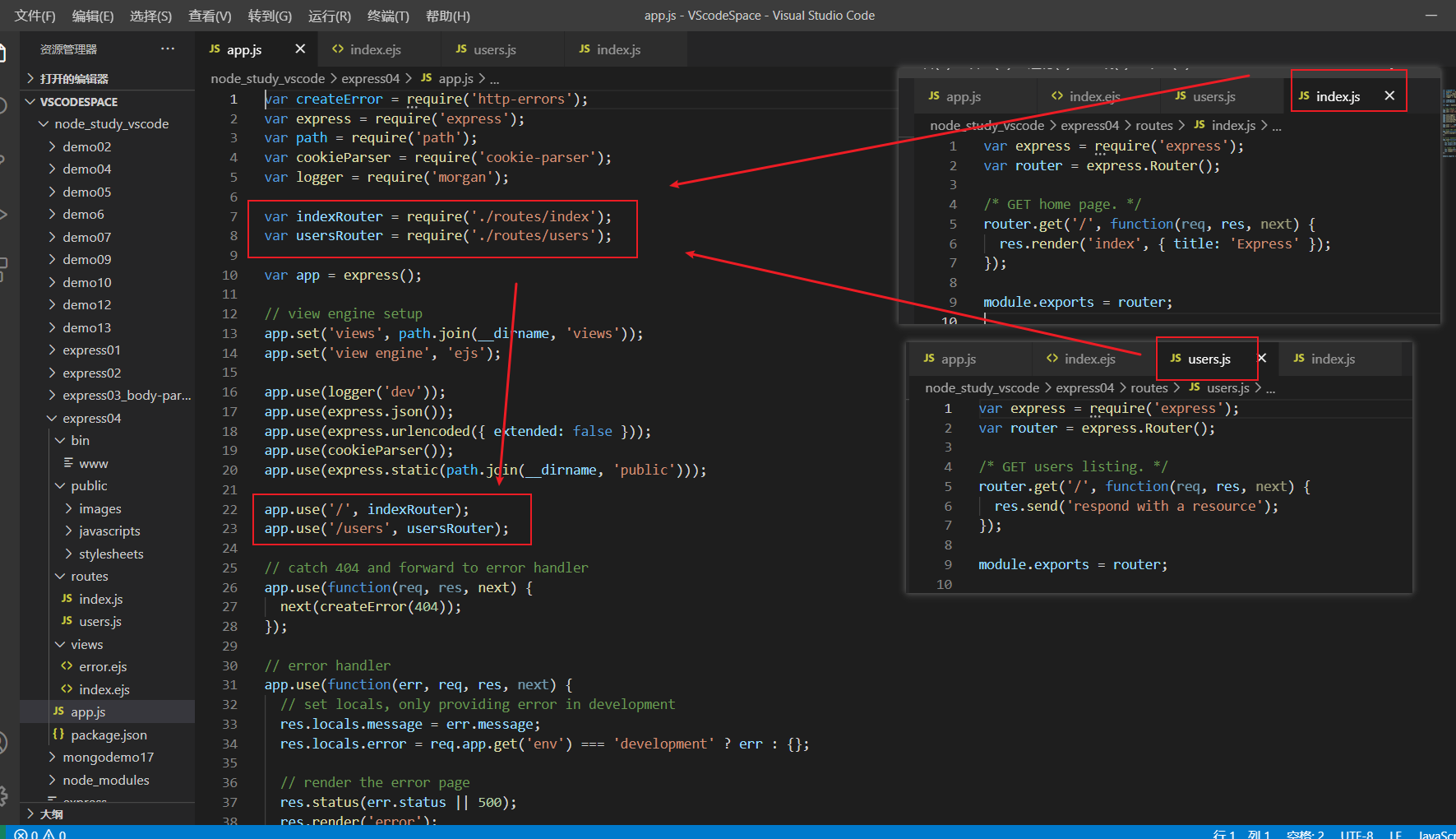Collapse the VSCODESPACE section

(107, 101)
